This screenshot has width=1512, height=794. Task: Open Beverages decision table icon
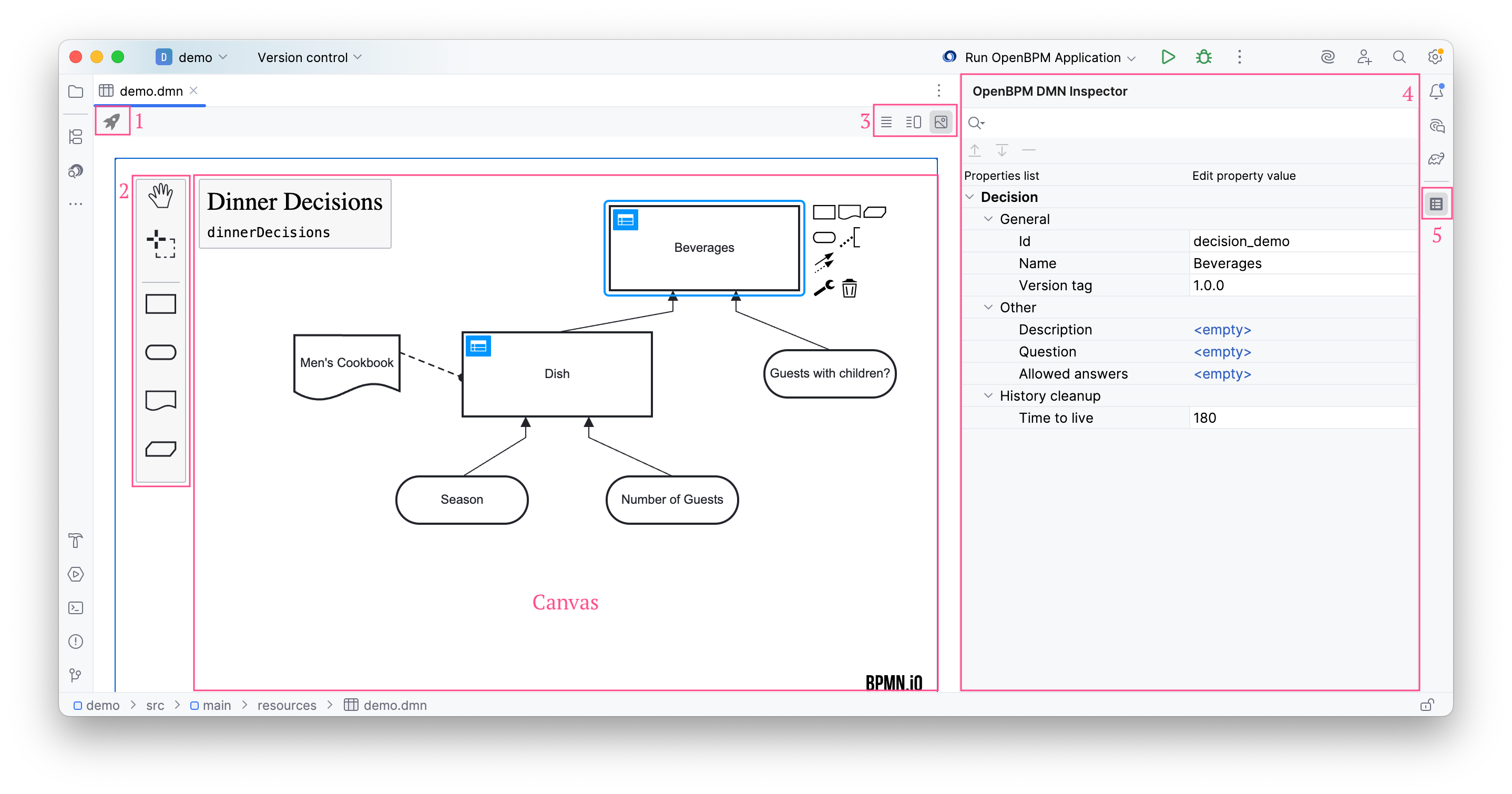click(x=626, y=220)
